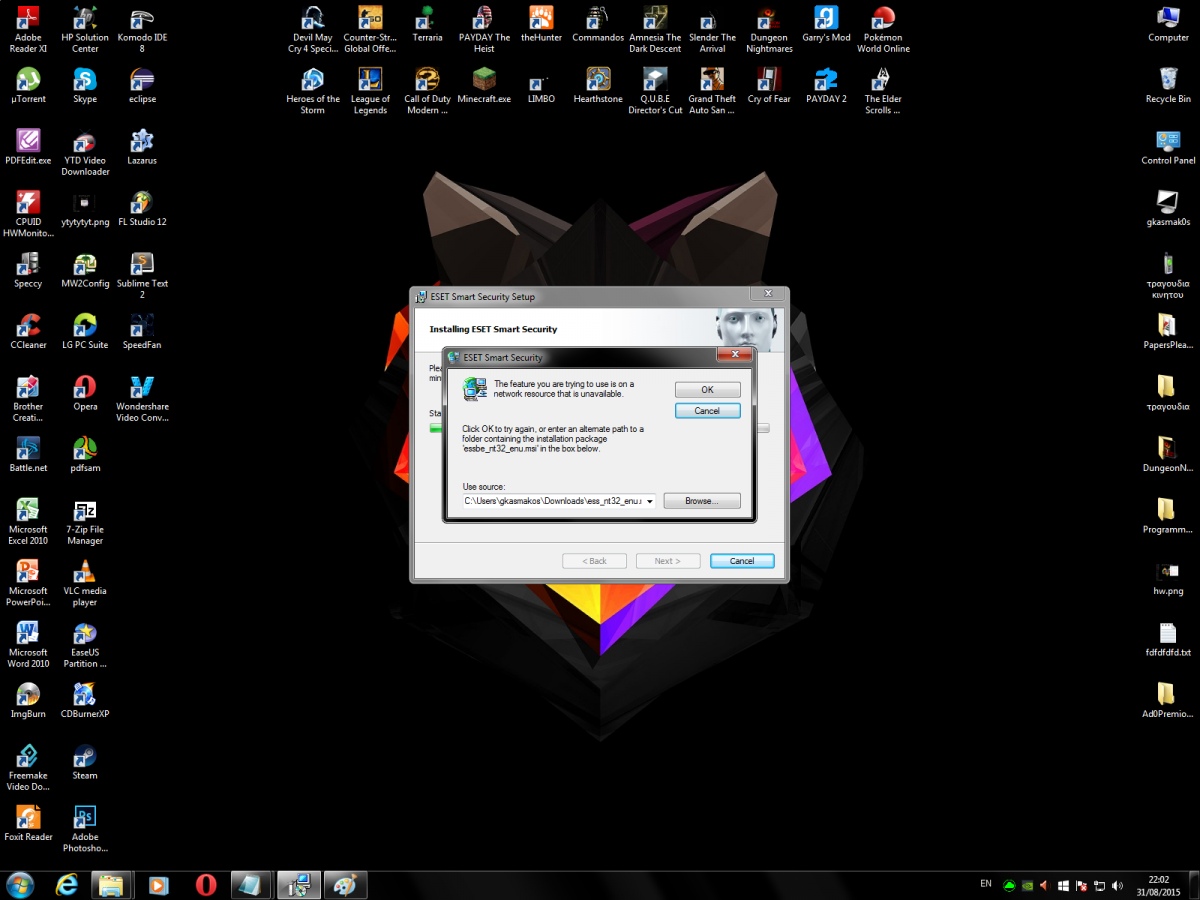Screen dimensions: 1200x900
Task: Select the Minecraft.exe icon
Action: click(x=484, y=86)
